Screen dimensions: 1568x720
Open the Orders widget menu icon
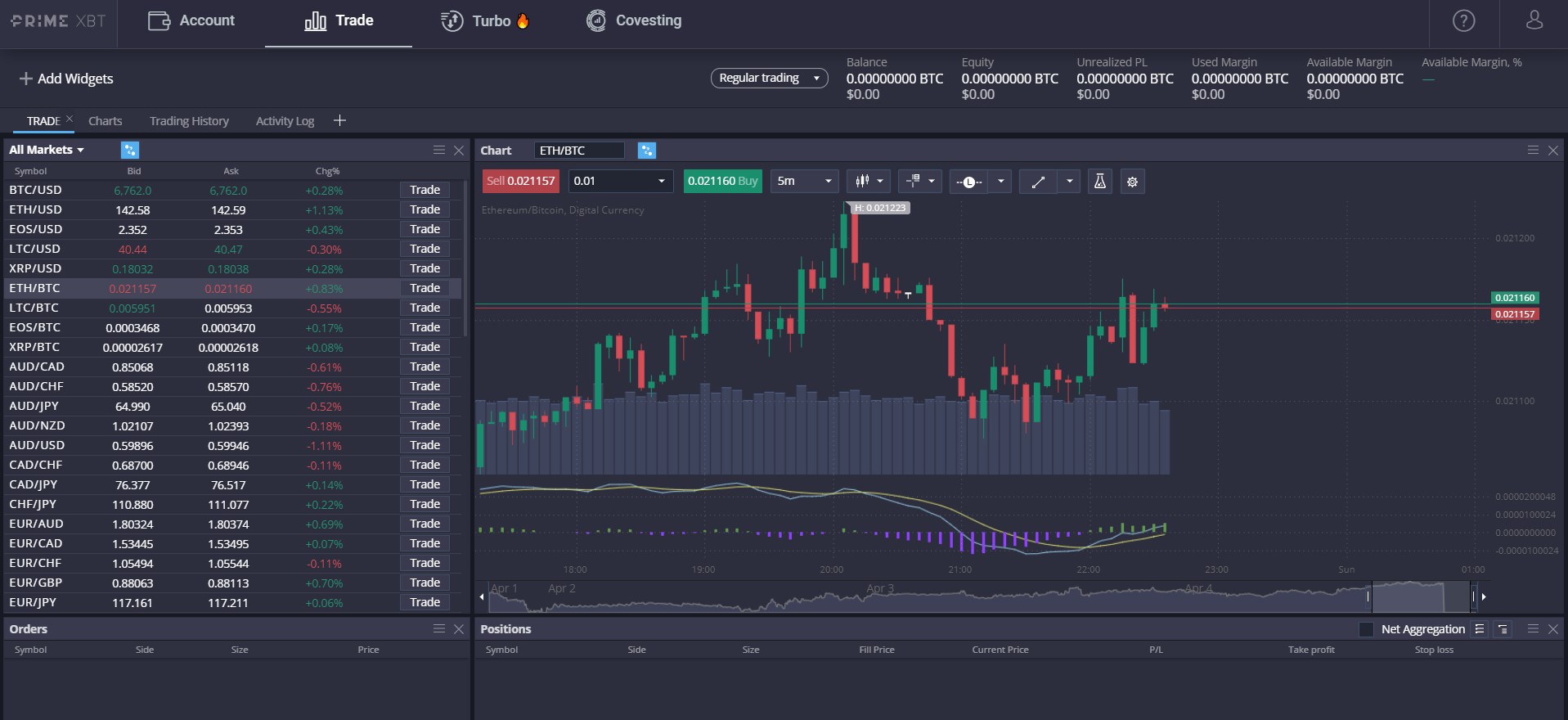pyautogui.click(x=439, y=628)
